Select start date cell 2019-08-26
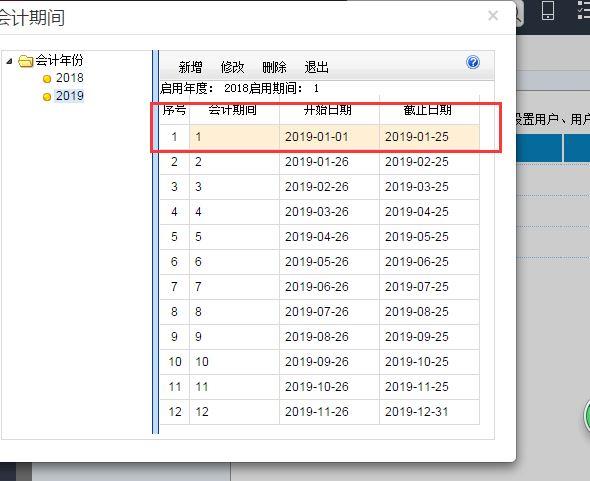The image size is (590, 481). click(x=329, y=336)
